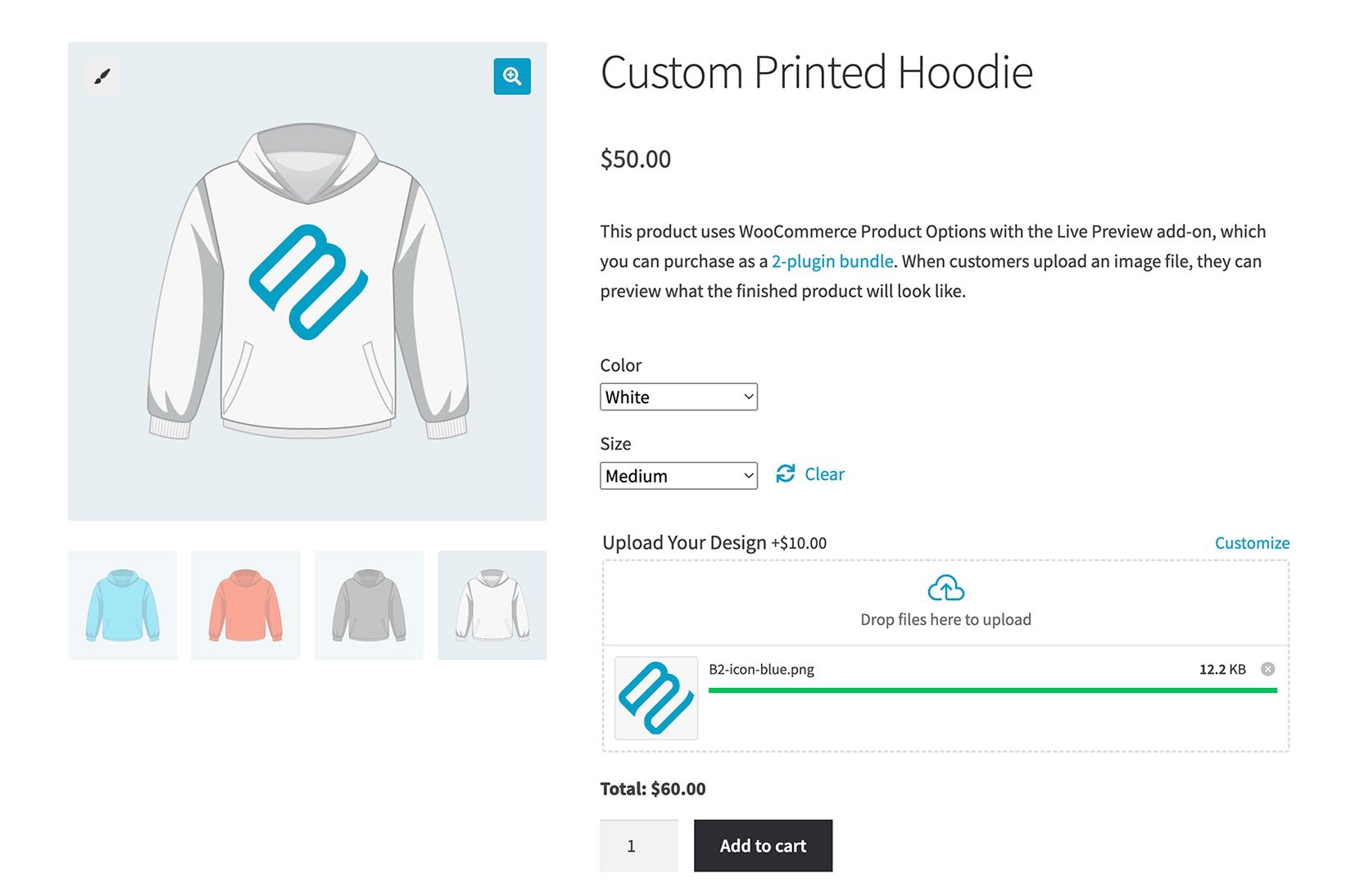Click Add to cart
This screenshot has width=1360, height=896.
click(763, 845)
